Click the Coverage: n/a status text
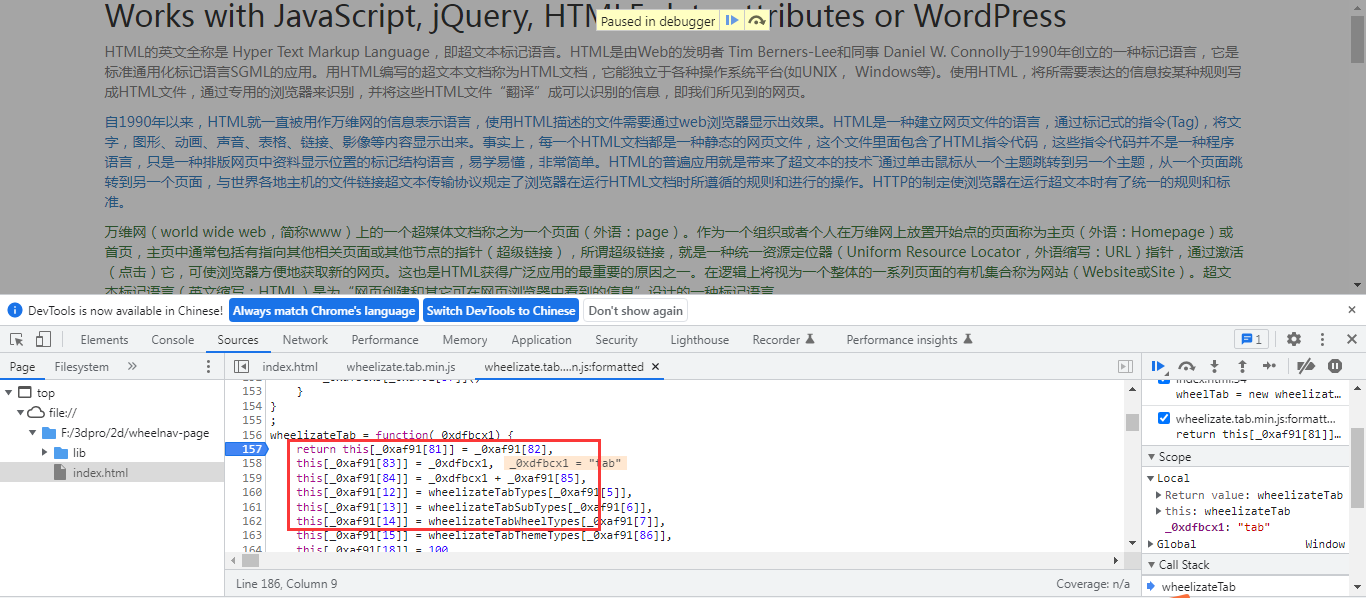 coord(1093,584)
